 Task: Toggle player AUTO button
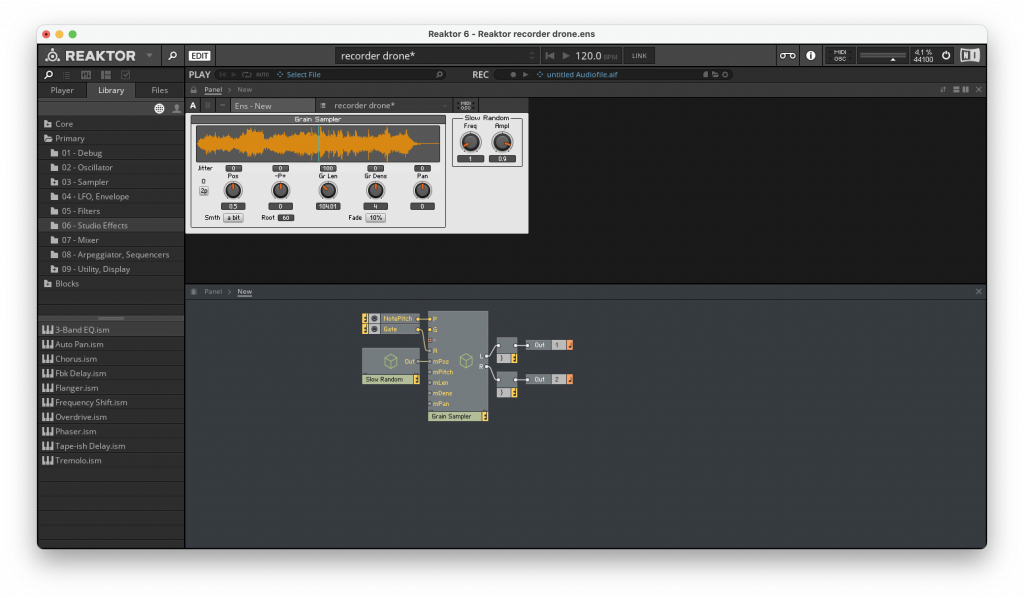pos(263,74)
